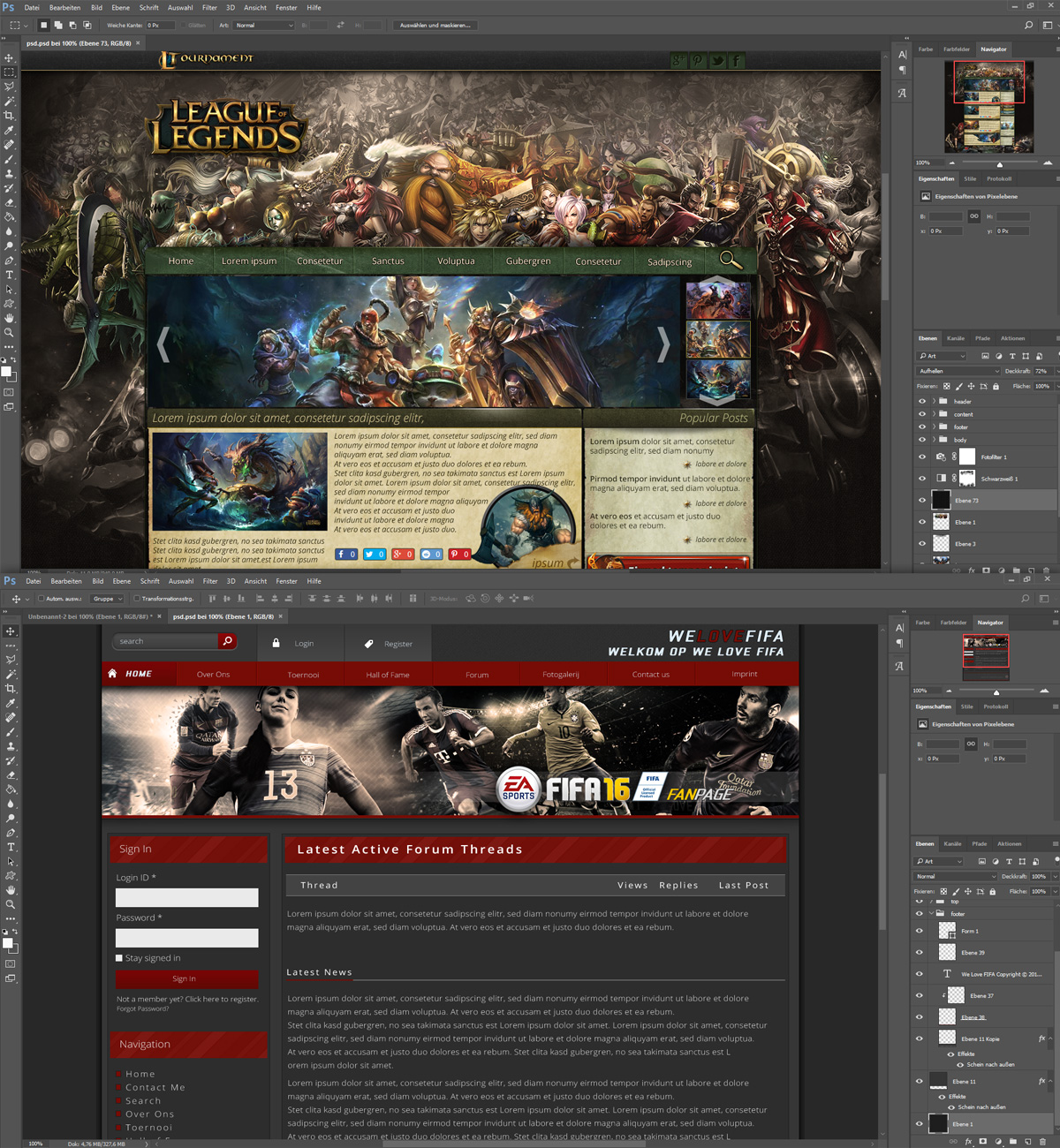Choose the Paint Bucket tool in top window
Image resolution: width=1060 pixels, height=1148 pixels.
click(x=10, y=217)
